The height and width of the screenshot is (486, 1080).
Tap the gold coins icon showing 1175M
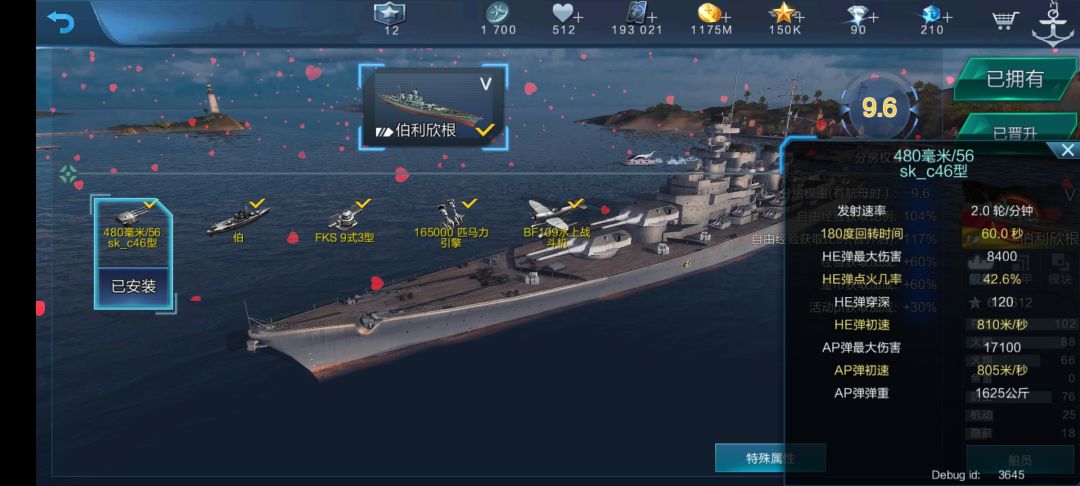pos(709,13)
